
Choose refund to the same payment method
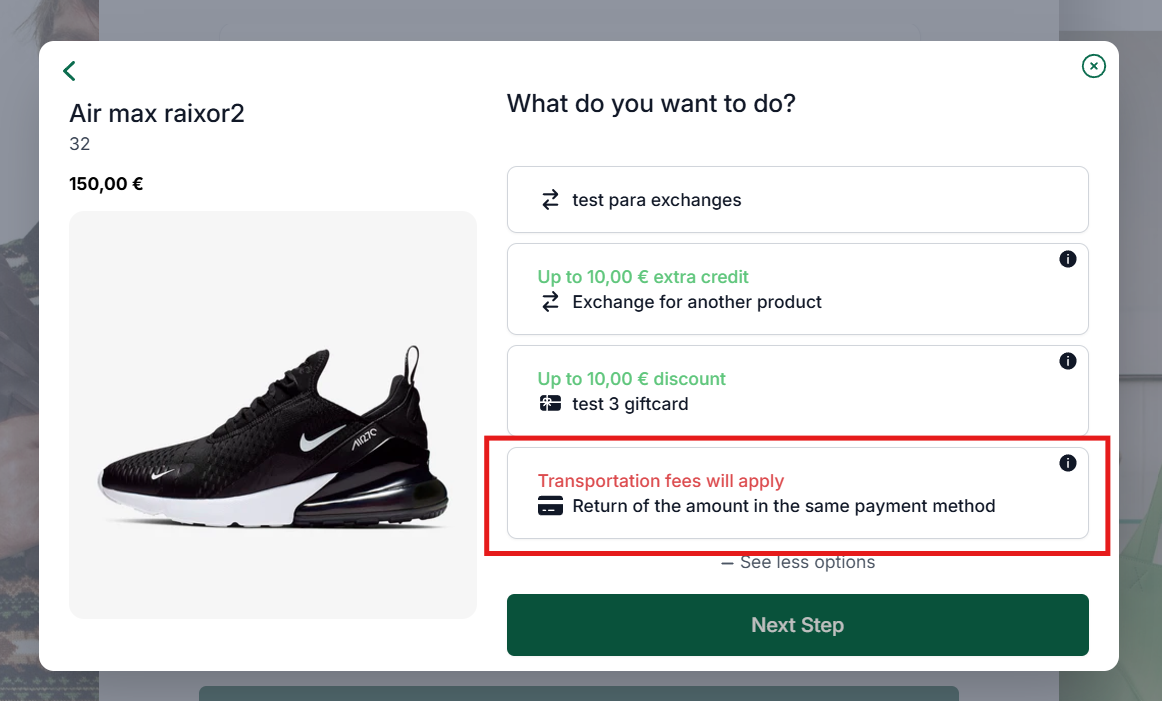tap(797, 493)
